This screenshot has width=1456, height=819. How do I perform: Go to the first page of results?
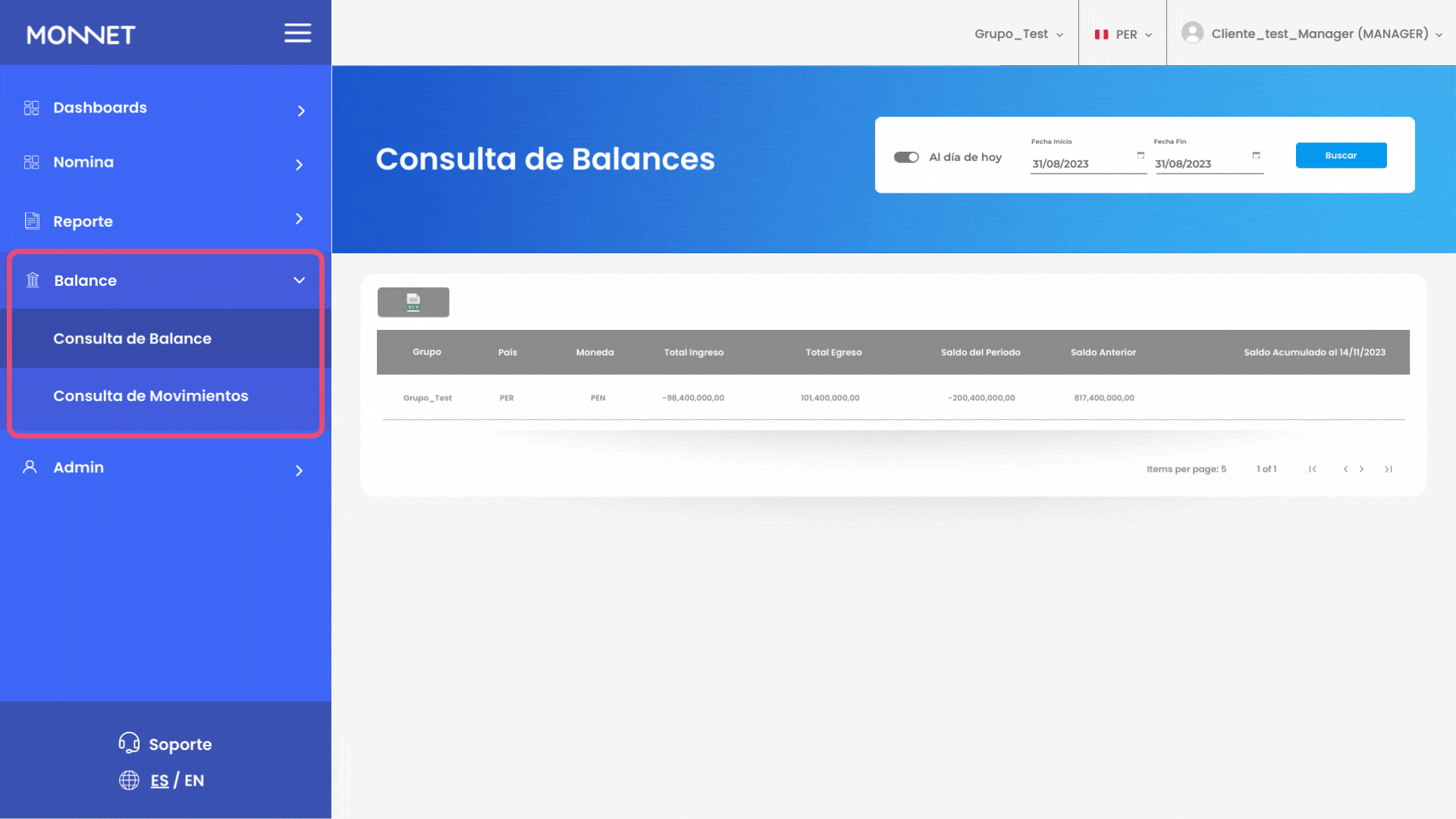pyautogui.click(x=1313, y=469)
